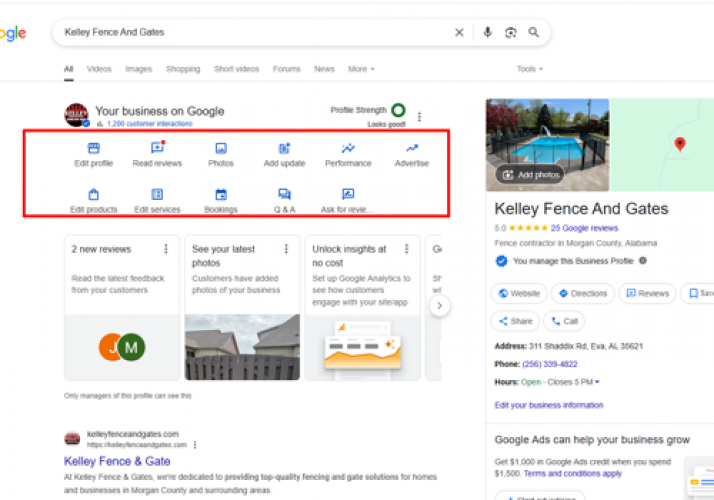Click the microphone voice search icon
Screen dimensions: 714x500
[x=487, y=32]
